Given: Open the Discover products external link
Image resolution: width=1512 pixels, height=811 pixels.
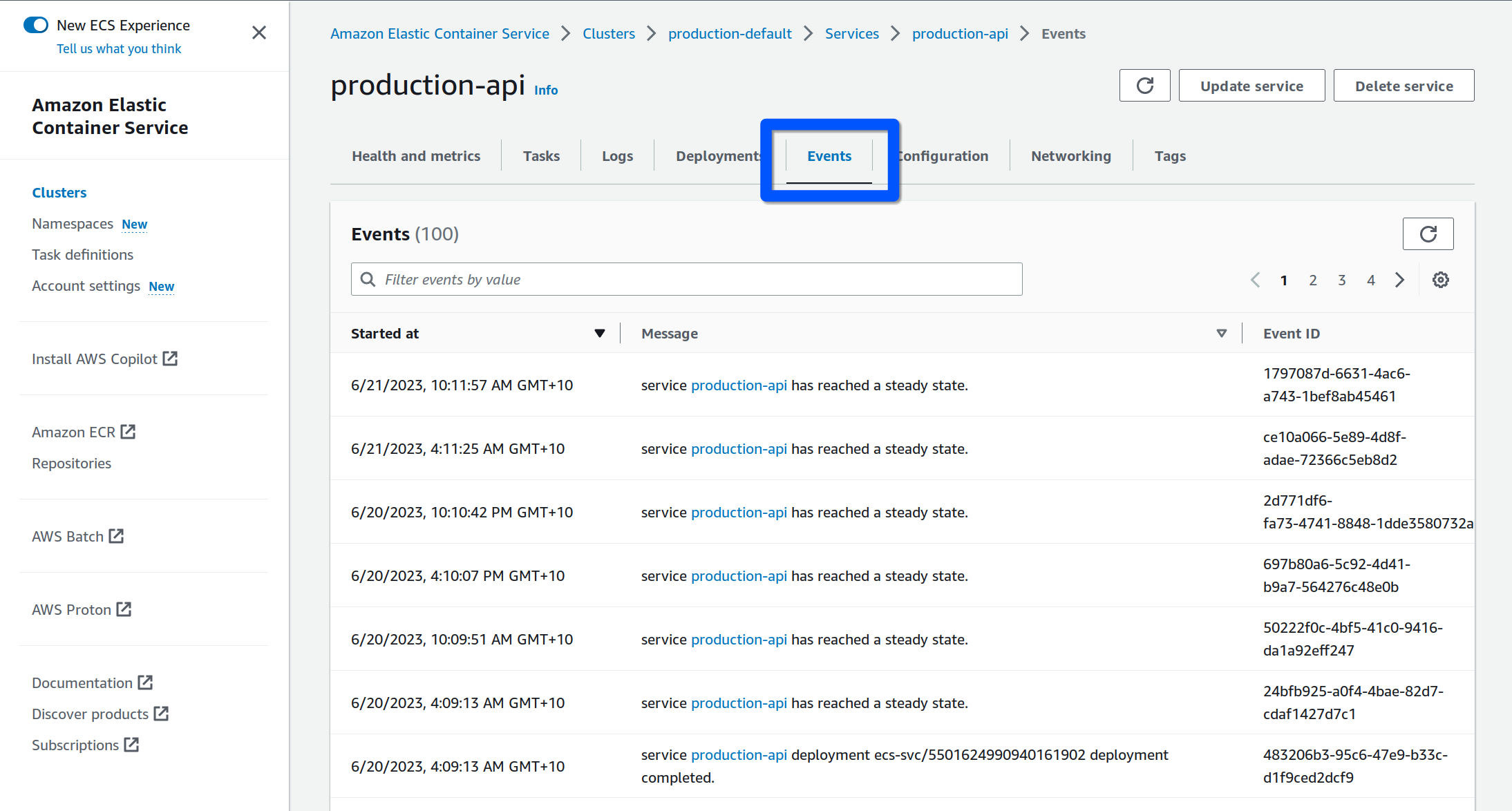Looking at the screenshot, I should (x=100, y=714).
